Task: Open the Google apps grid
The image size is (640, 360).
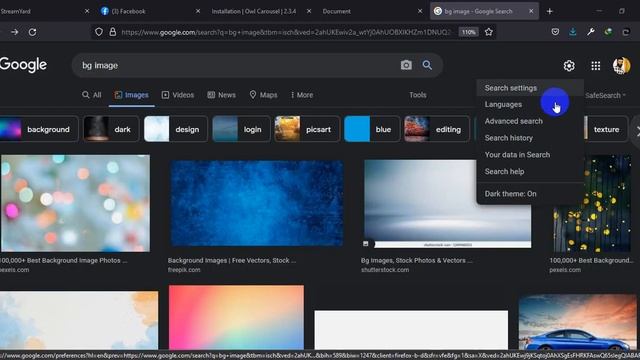Action: click(x=596, y=66)
